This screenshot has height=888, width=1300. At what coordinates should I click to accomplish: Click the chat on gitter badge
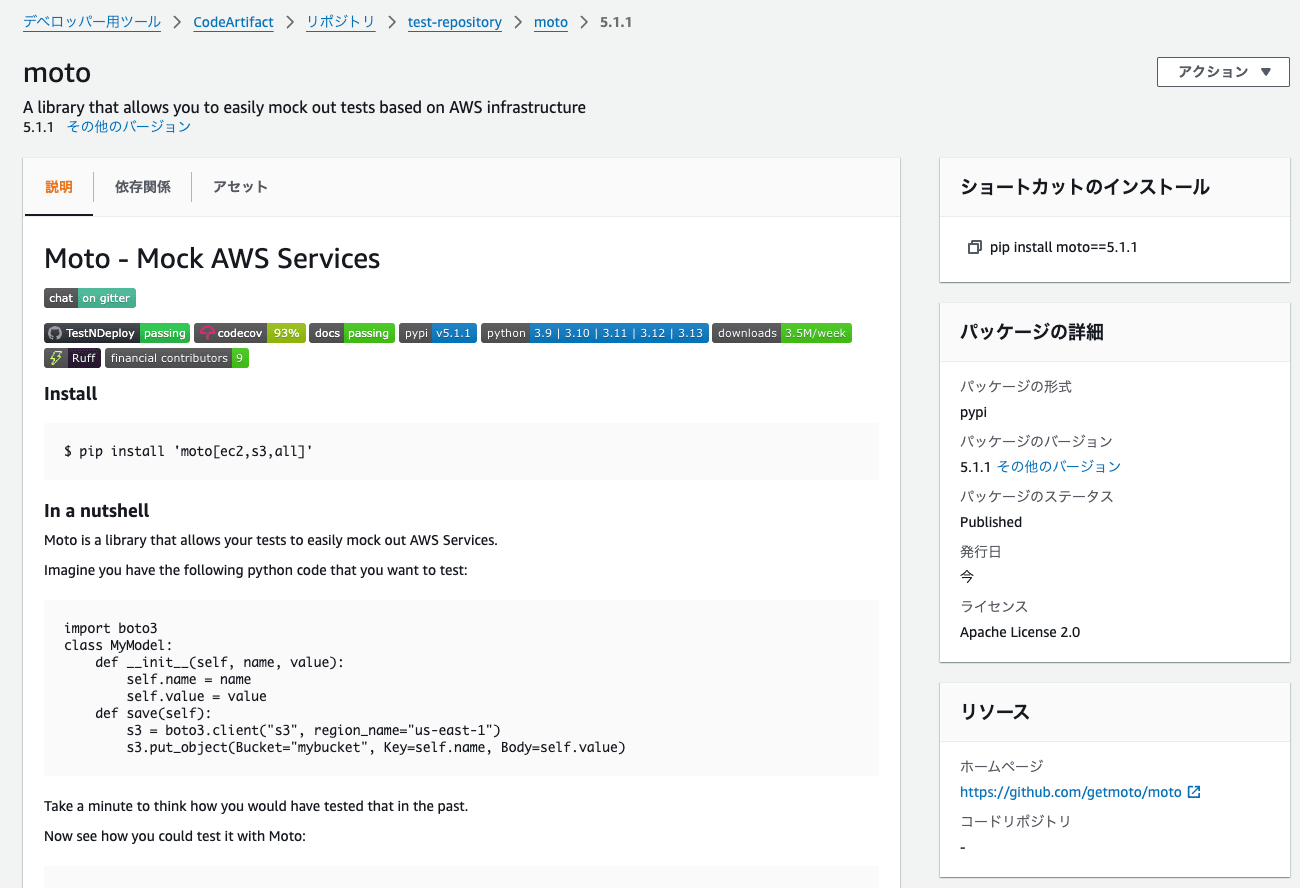pos(89,298)
